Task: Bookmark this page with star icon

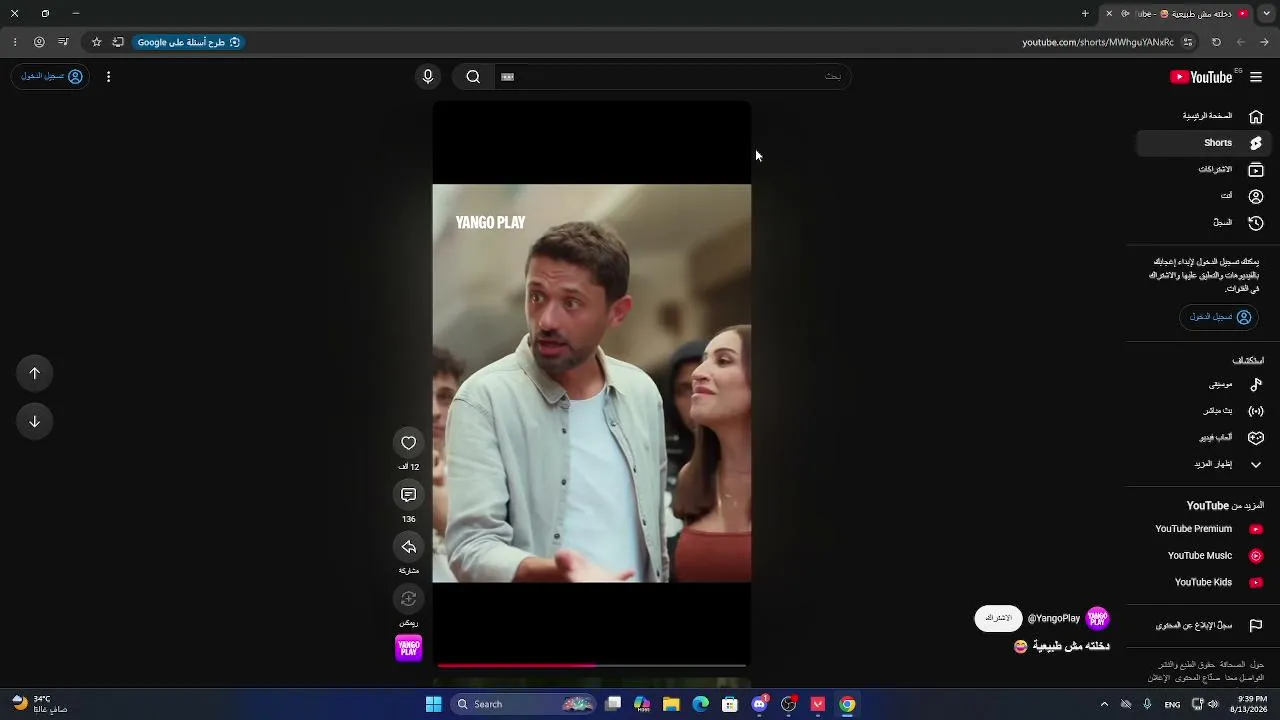Action: [x=96, y=42]
